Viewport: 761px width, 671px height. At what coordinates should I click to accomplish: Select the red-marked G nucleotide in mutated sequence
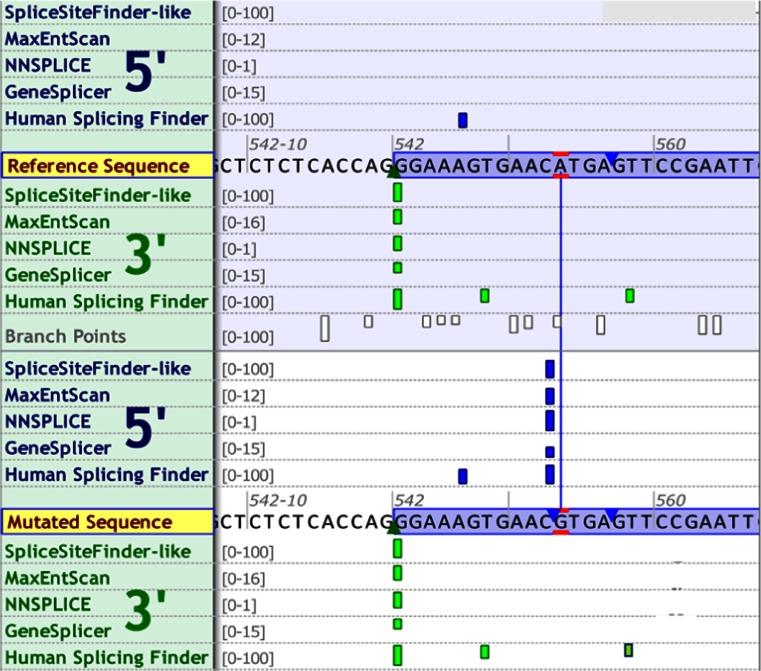[x=561, y=522]
